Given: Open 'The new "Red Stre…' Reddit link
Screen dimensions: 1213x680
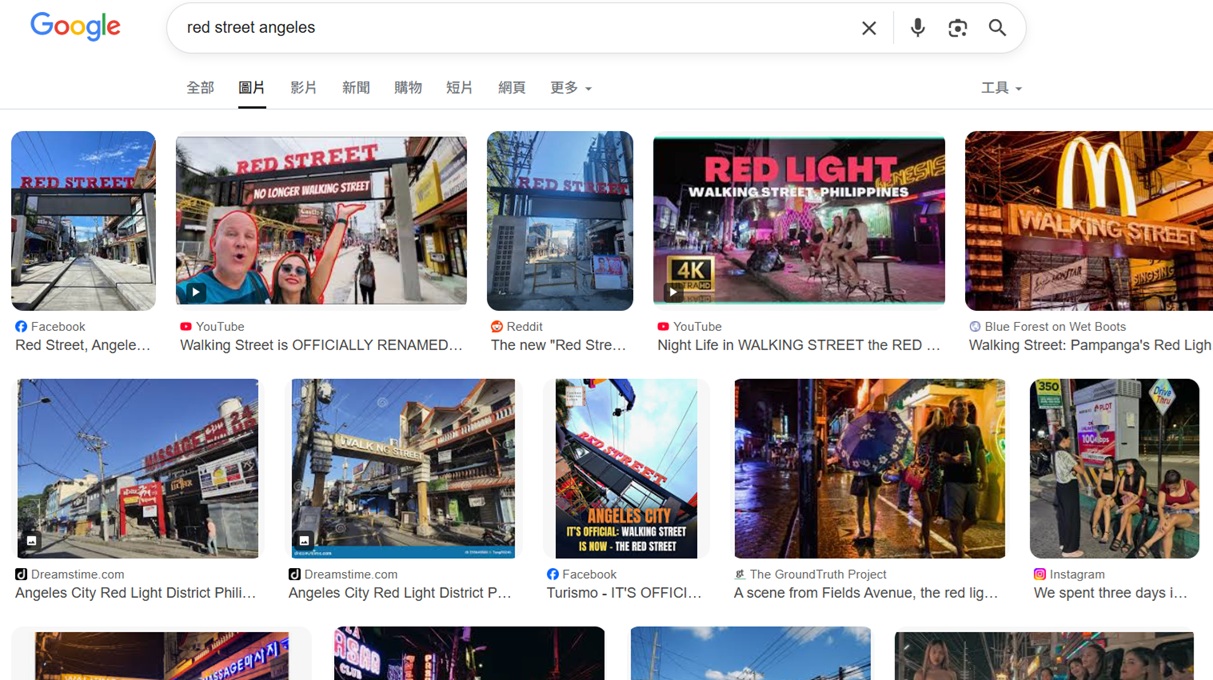Looking at the screenshot, I should [558, 345].
